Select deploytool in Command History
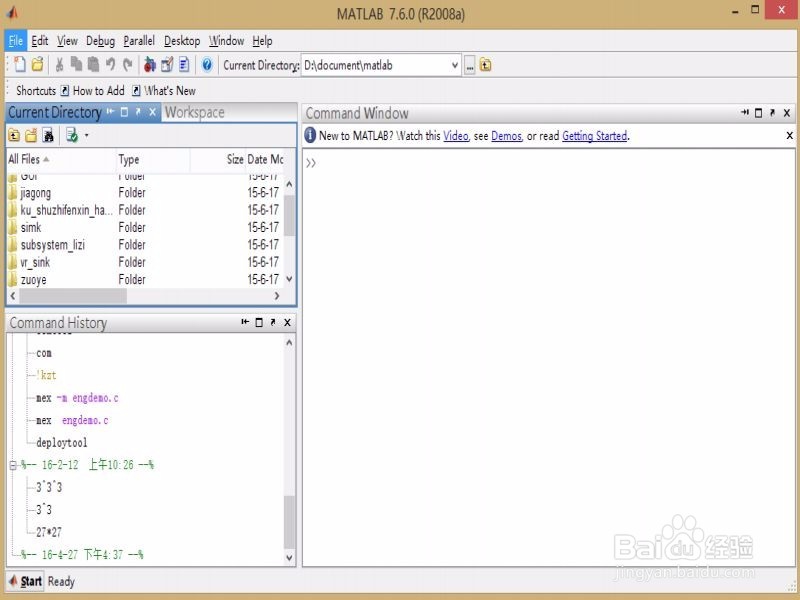The width and height of the screenshot is (800, 600). click(62, 443)
